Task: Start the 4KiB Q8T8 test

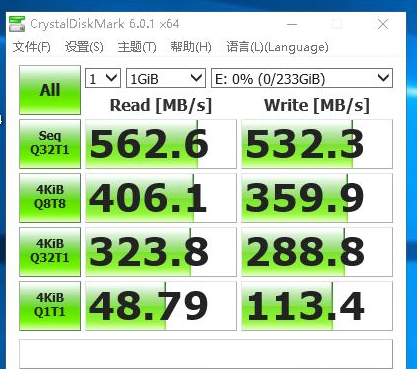Action: pos(50,198)
